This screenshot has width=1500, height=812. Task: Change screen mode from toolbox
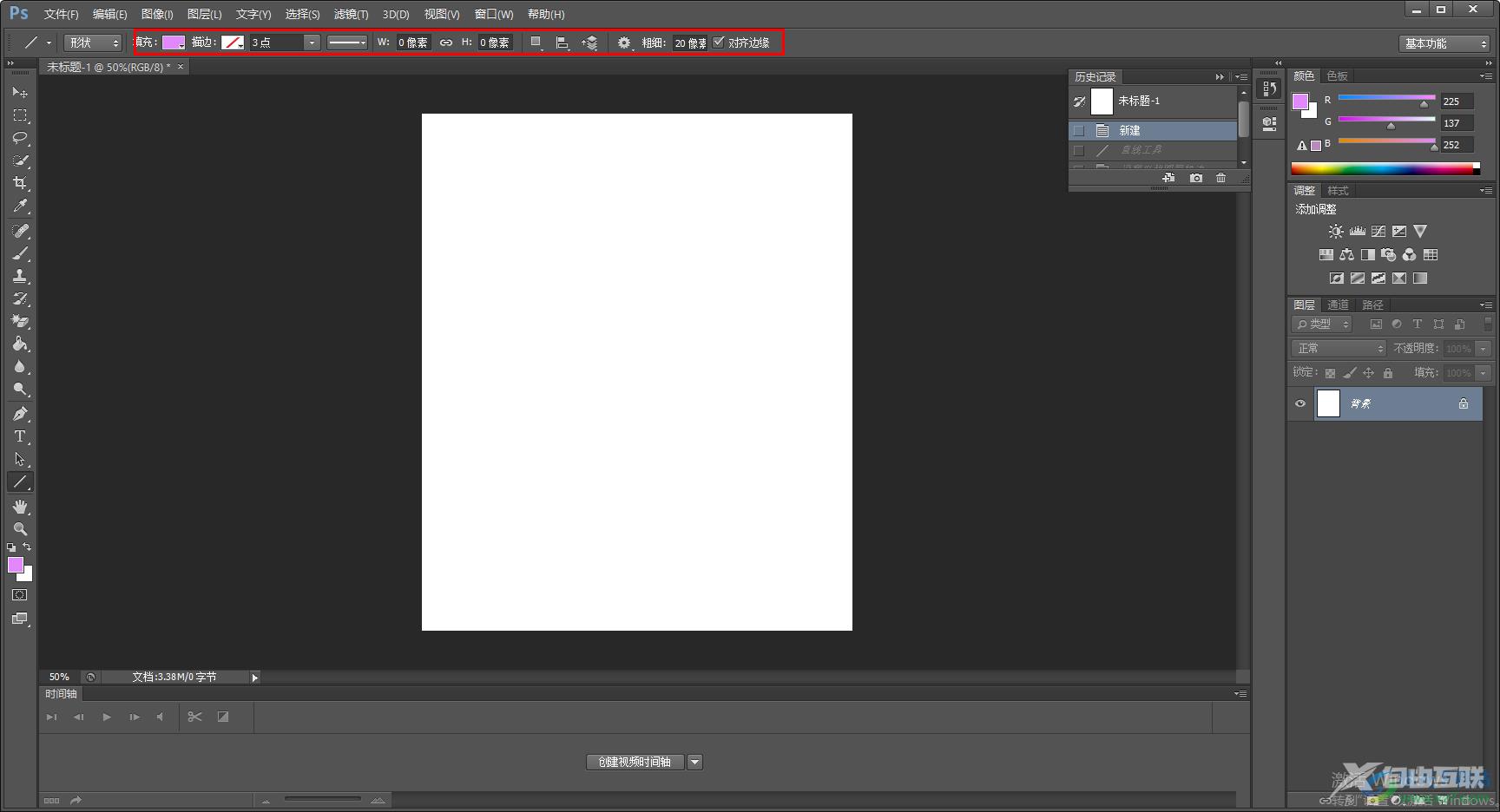[x=20, y=619]
